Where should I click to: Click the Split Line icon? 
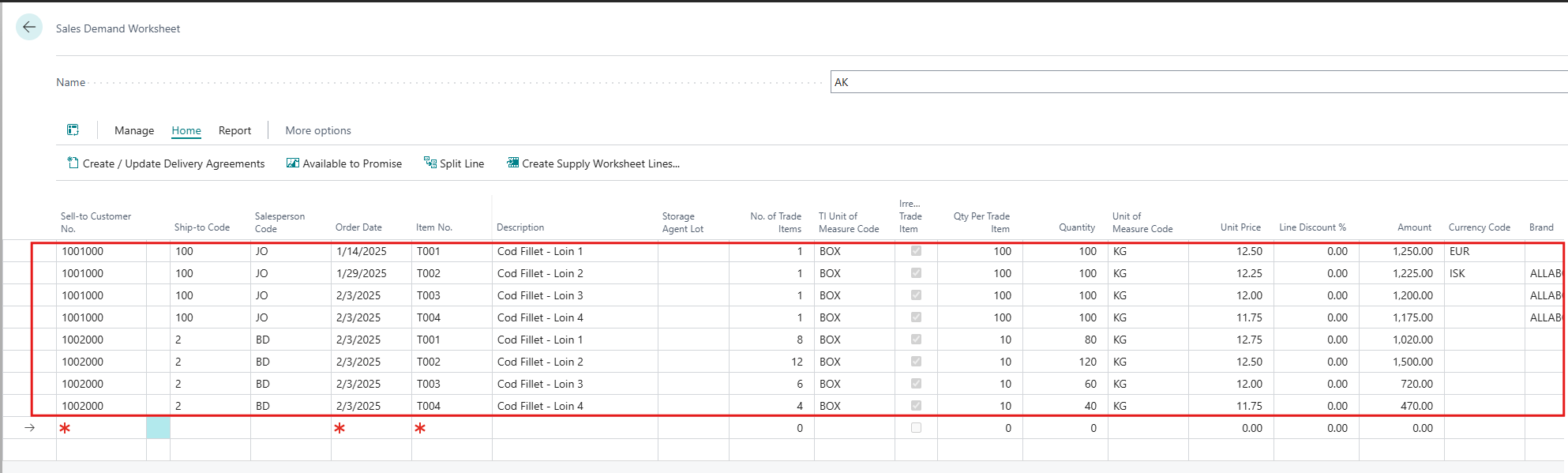[430, 163]
